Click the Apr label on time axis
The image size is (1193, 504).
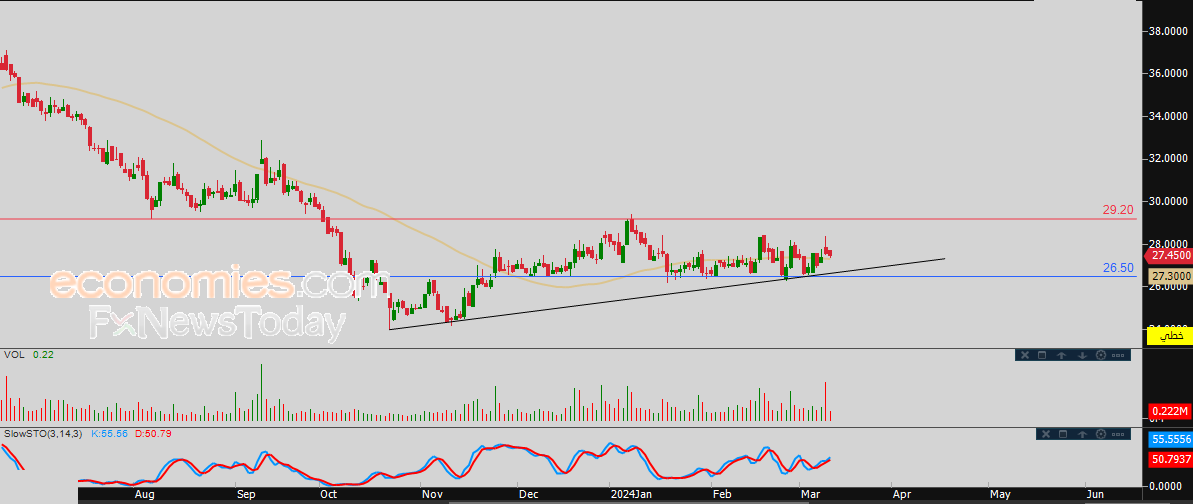[x=902, y=495]
